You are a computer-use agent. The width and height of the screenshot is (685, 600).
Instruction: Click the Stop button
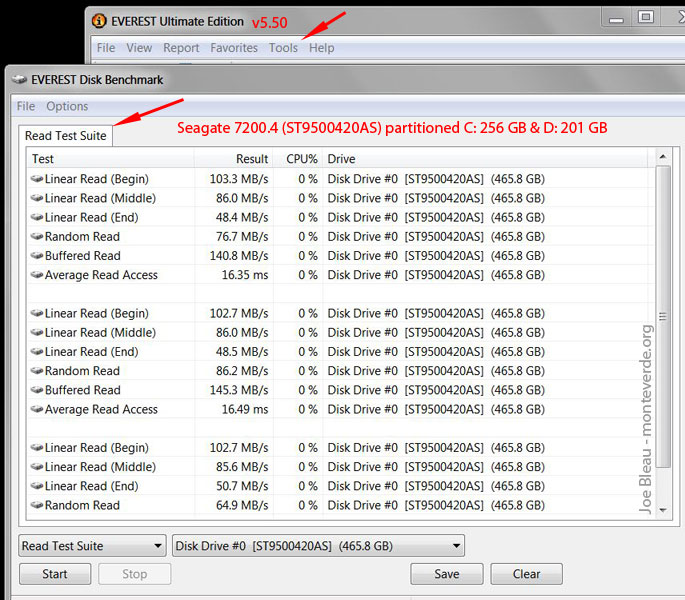[135, 574]
